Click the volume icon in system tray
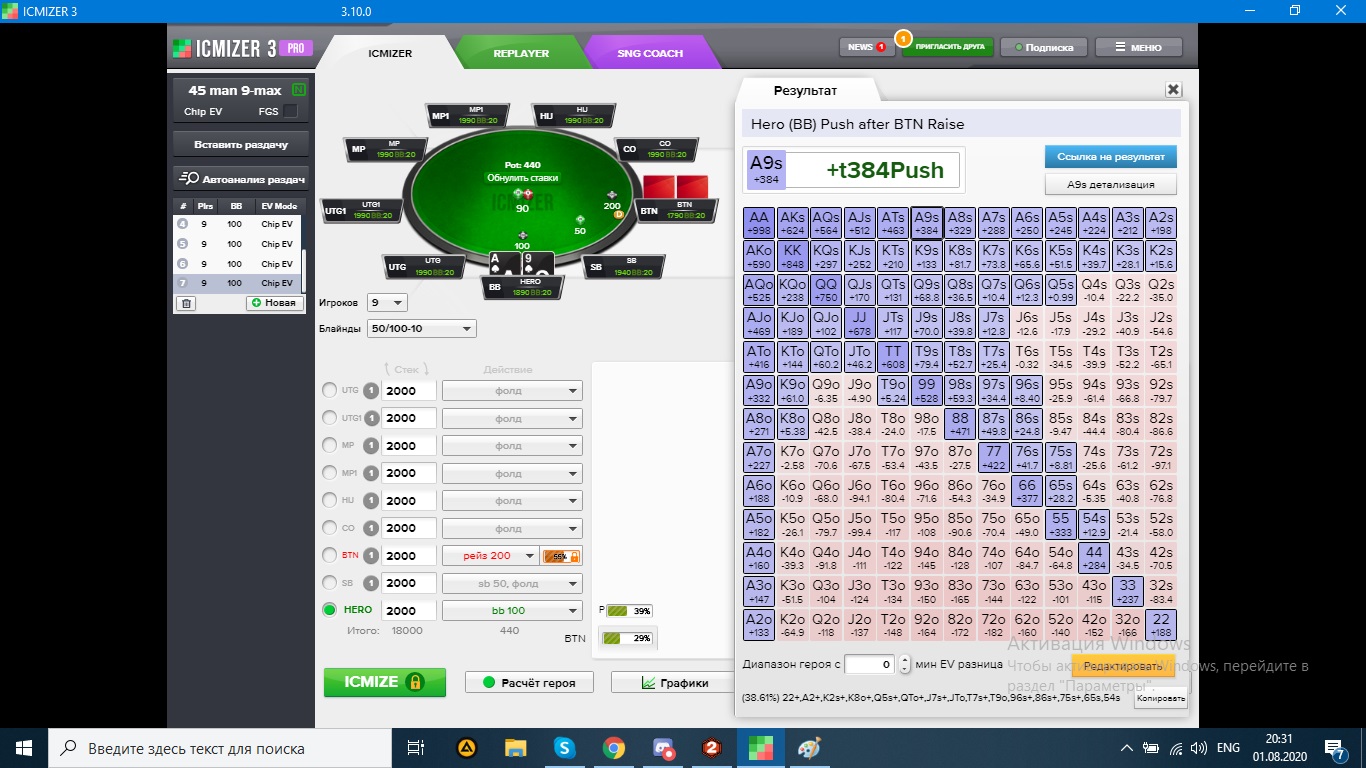Image resolution: width=1366 pixels, height=768 pixels. [x=1198, y=748]
